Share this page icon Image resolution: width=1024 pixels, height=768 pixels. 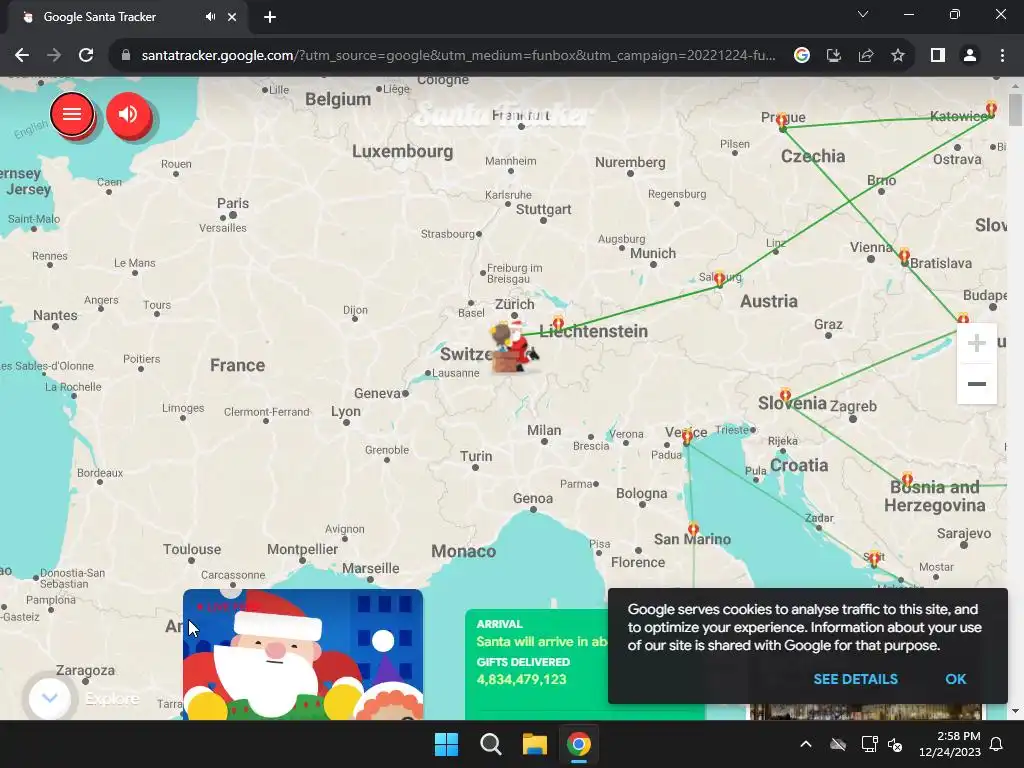(x=865, y=56)
